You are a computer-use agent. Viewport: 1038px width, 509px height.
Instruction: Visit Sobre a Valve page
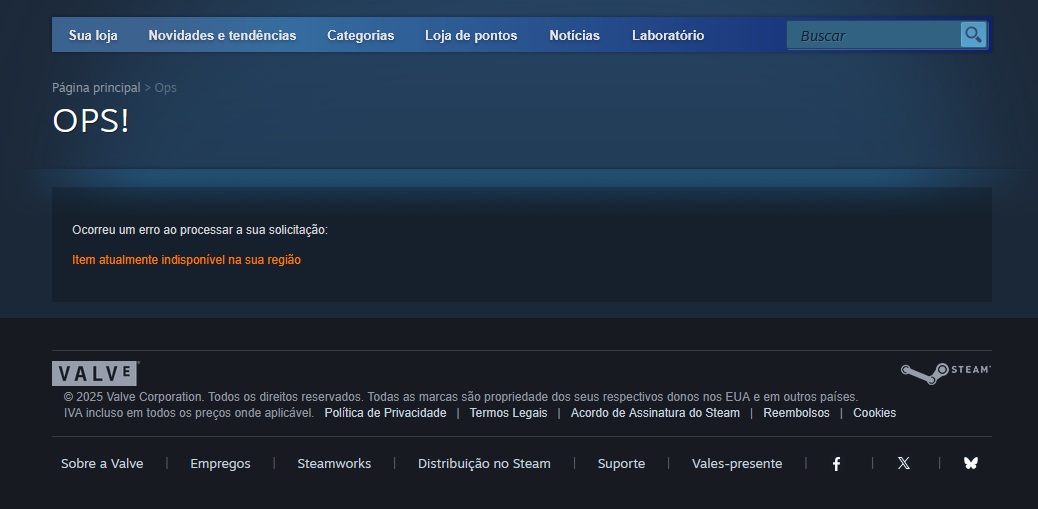(102, 463)
